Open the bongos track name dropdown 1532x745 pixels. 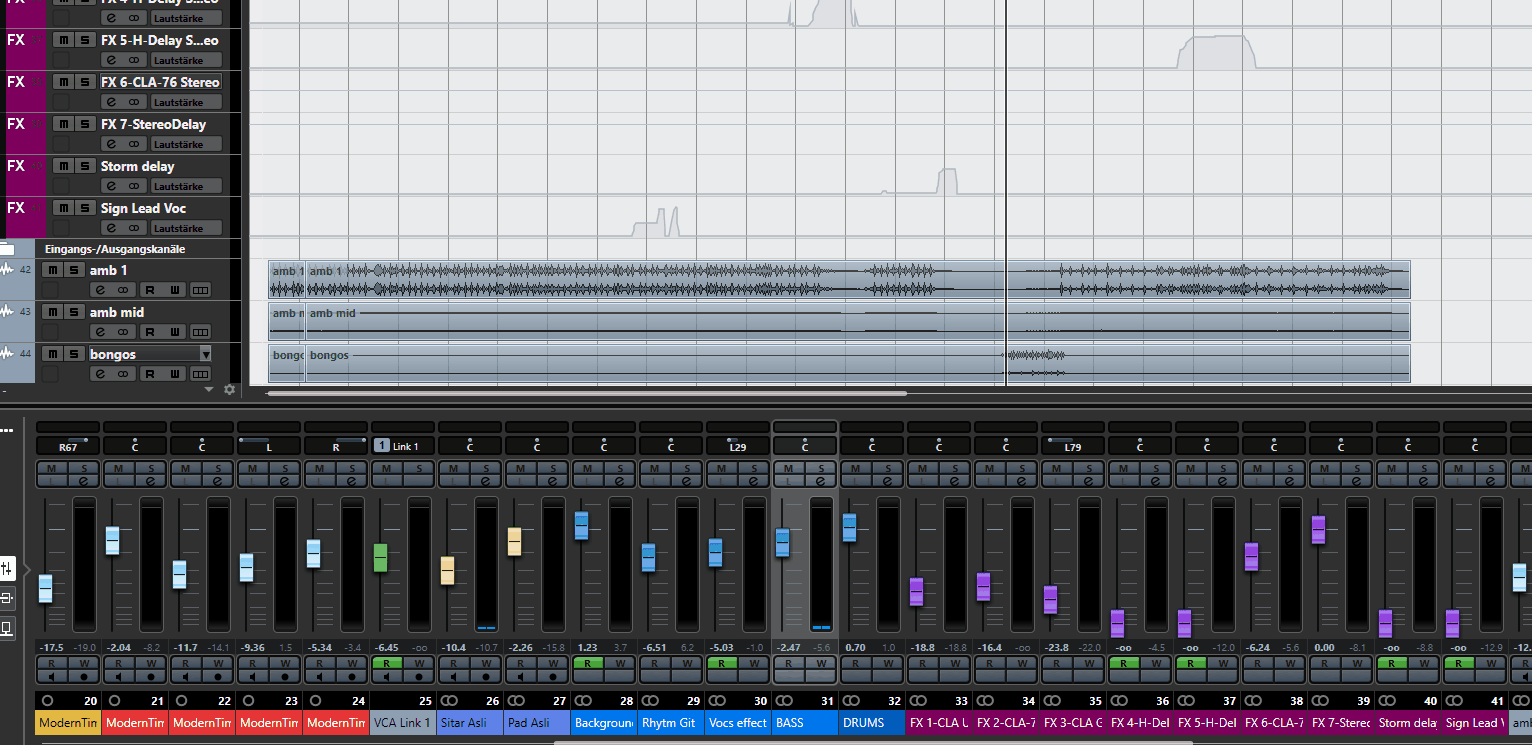click(205, 354)
